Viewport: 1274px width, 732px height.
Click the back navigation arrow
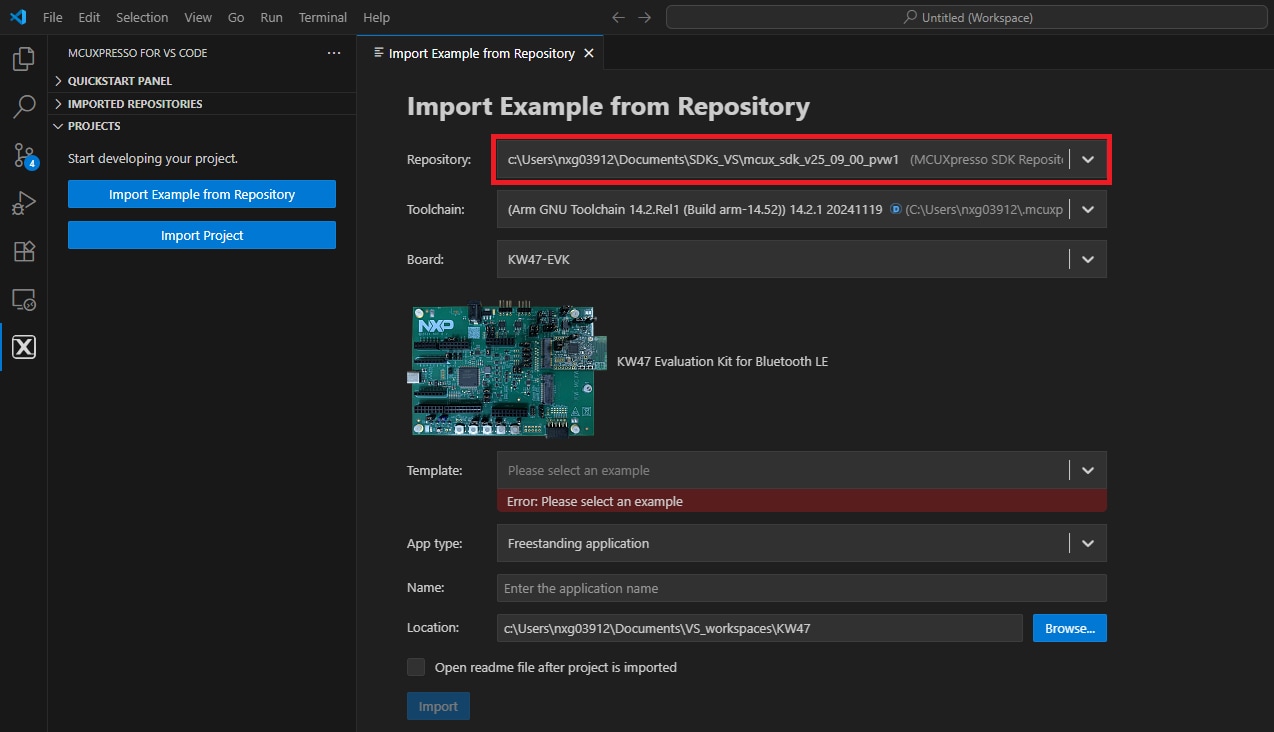[x=618, y=17]
